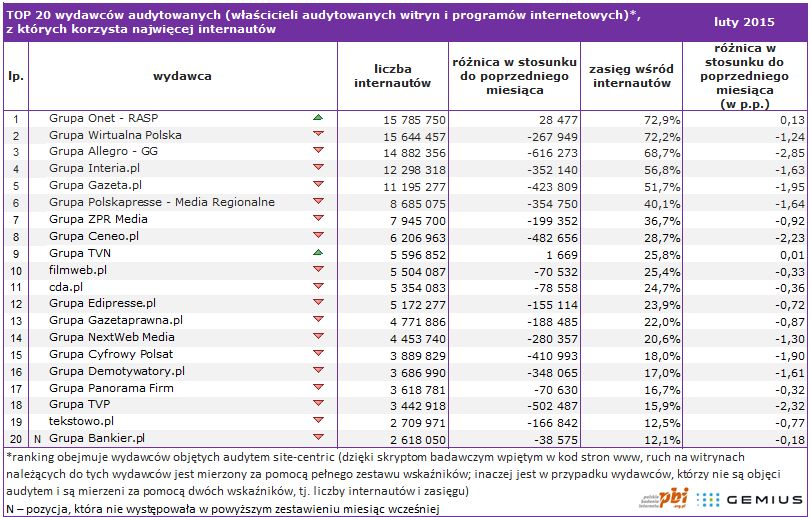This screenshot has width=811, height=517.
Task: Click the green up arrow beside Grupa Onet - RASP
Action: 318,117
